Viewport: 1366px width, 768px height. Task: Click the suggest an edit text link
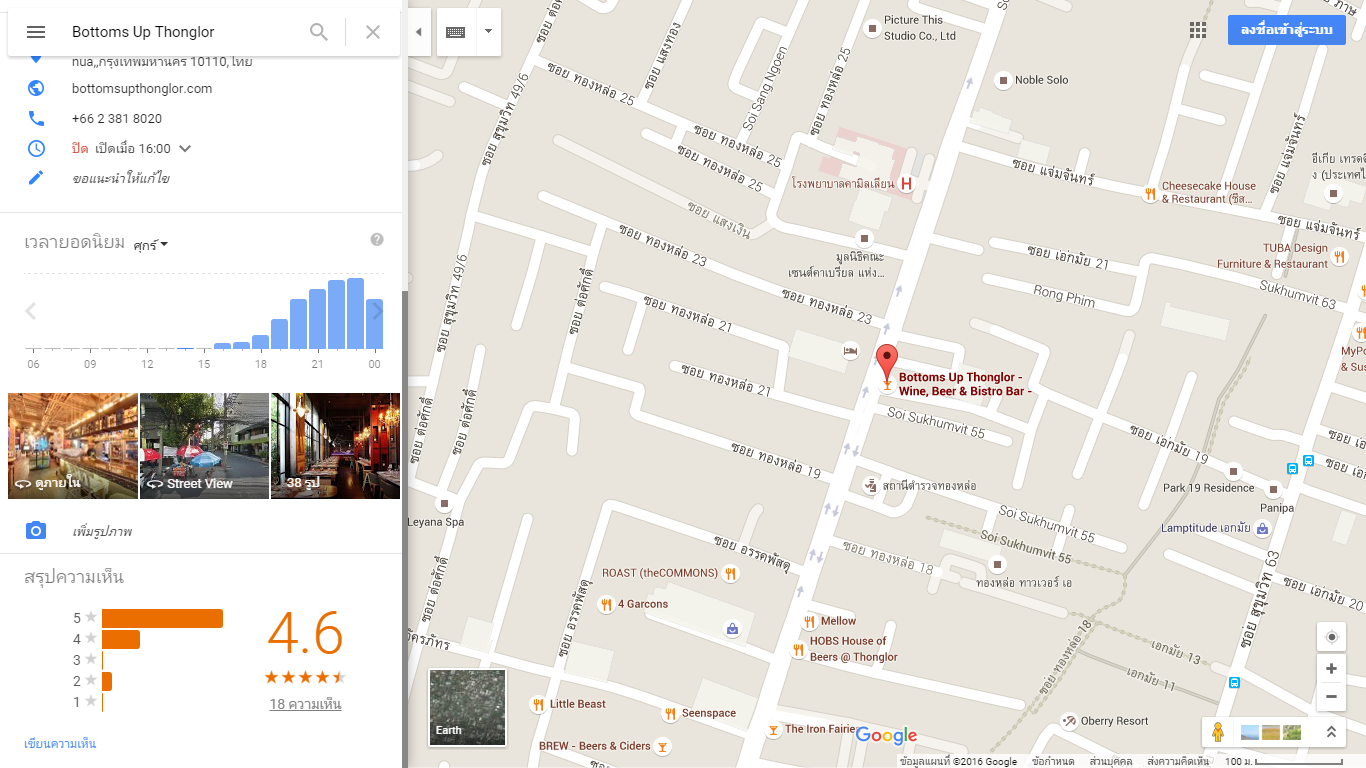tap(121, 179)
